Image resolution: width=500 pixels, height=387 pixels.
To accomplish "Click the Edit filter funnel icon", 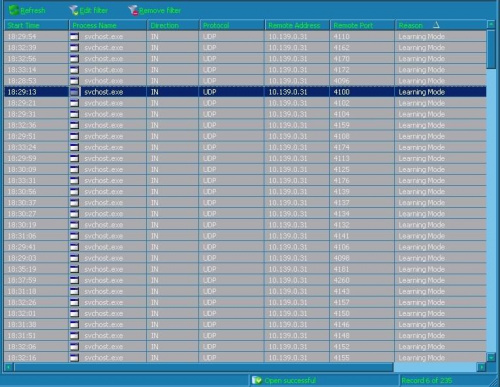I will (74, 10).
